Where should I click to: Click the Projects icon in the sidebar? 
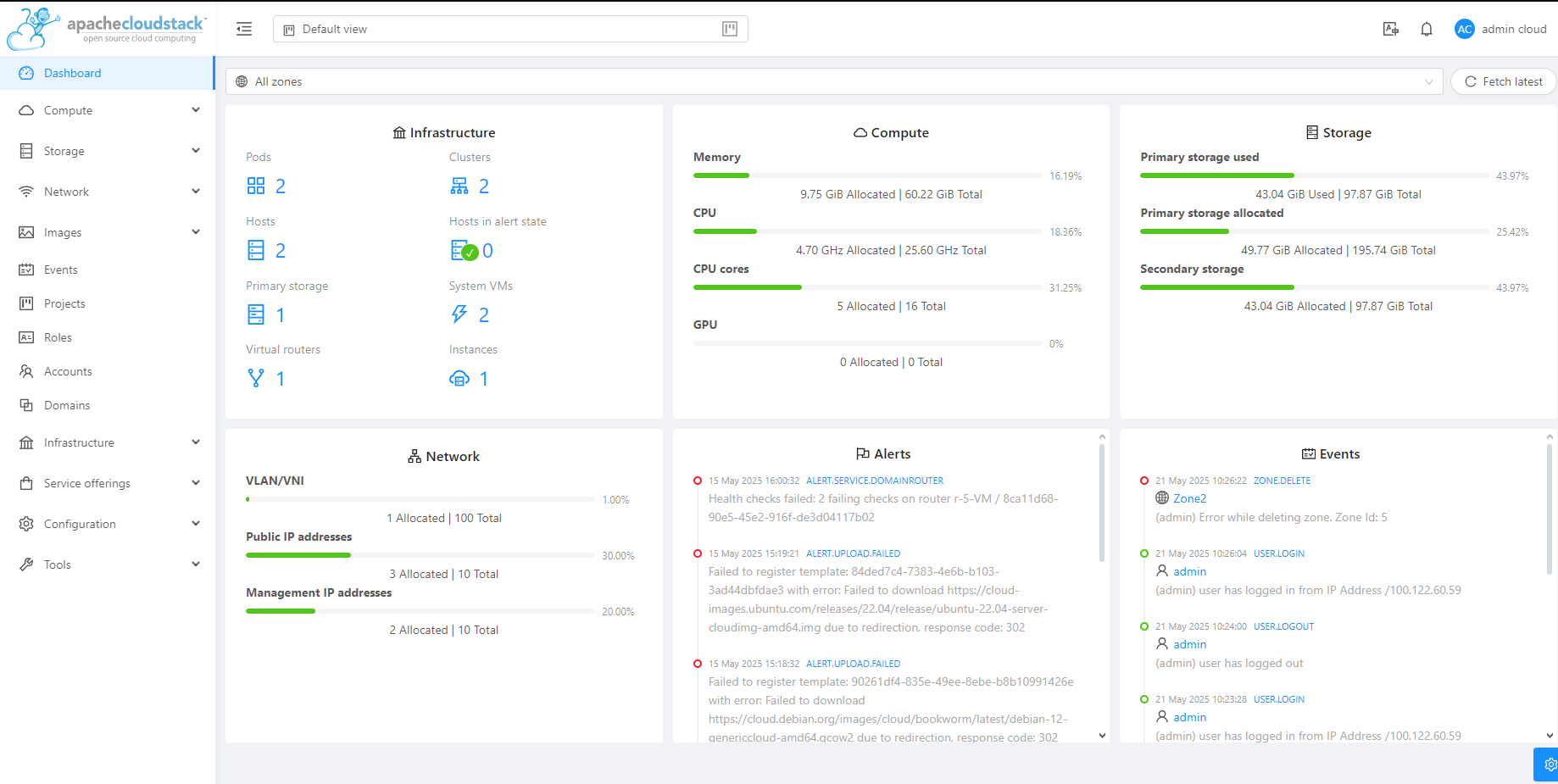point(26,303)
